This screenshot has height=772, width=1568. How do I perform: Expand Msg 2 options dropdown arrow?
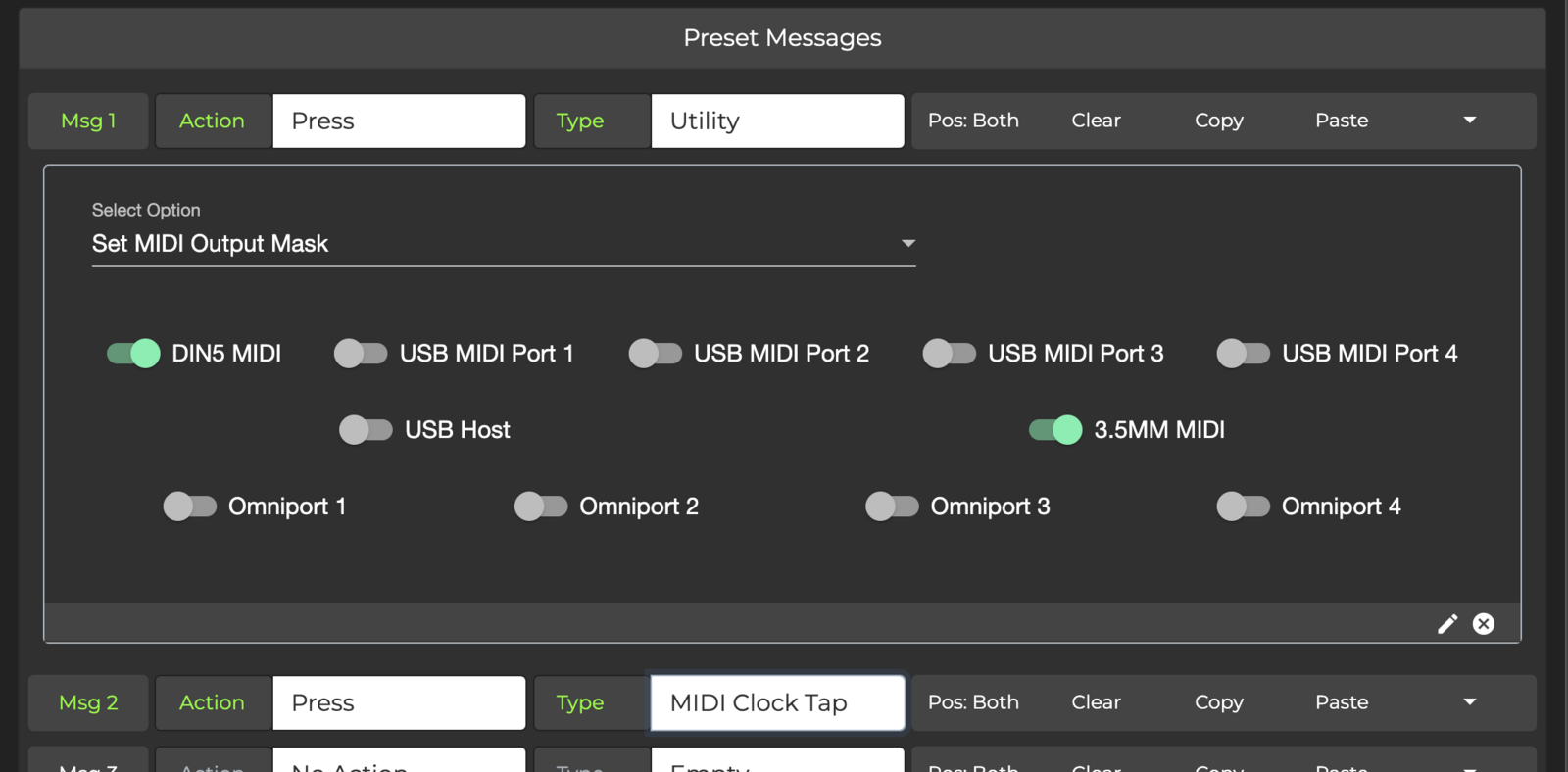1469,702
